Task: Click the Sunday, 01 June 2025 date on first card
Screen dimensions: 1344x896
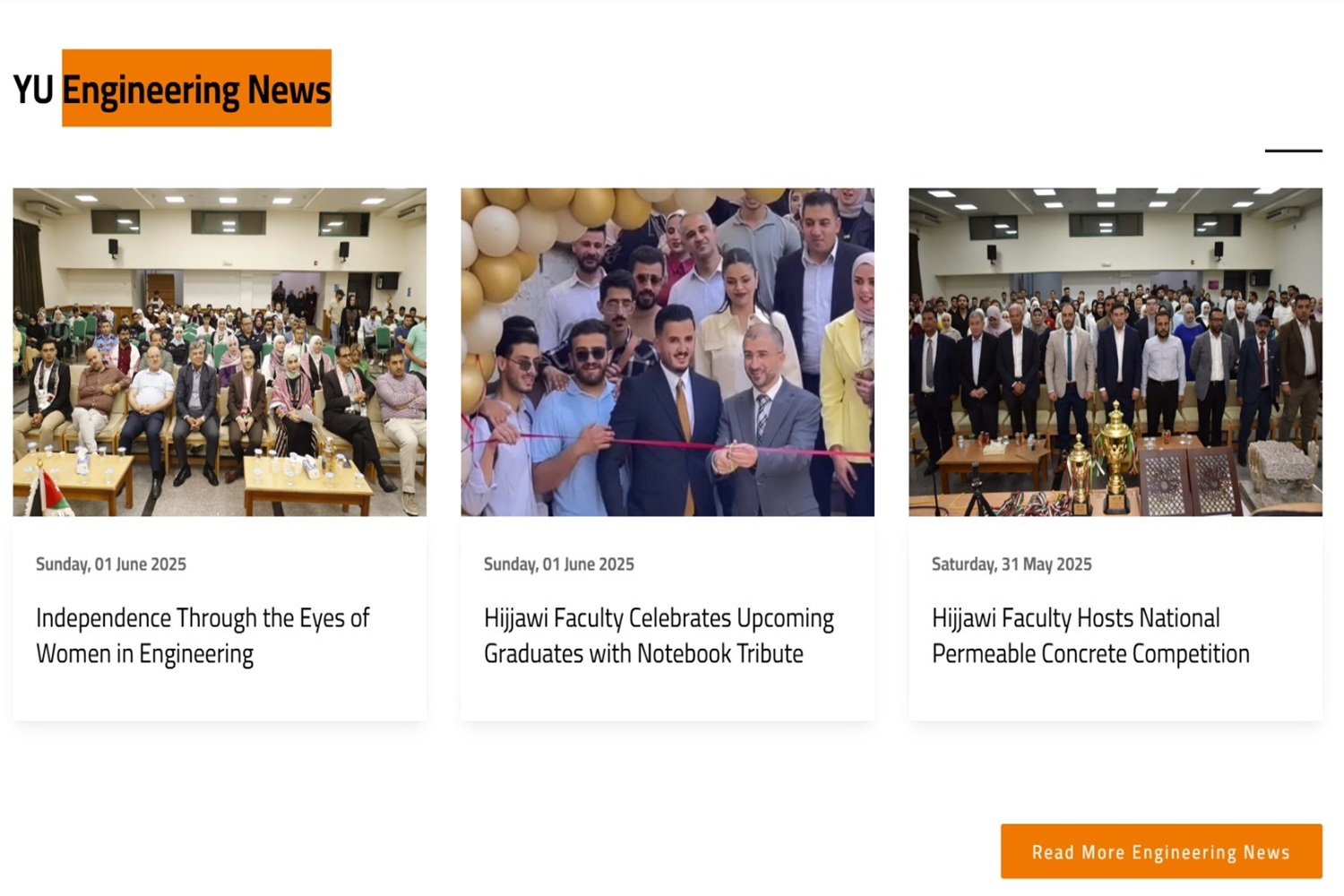Action: click(111, 564)
